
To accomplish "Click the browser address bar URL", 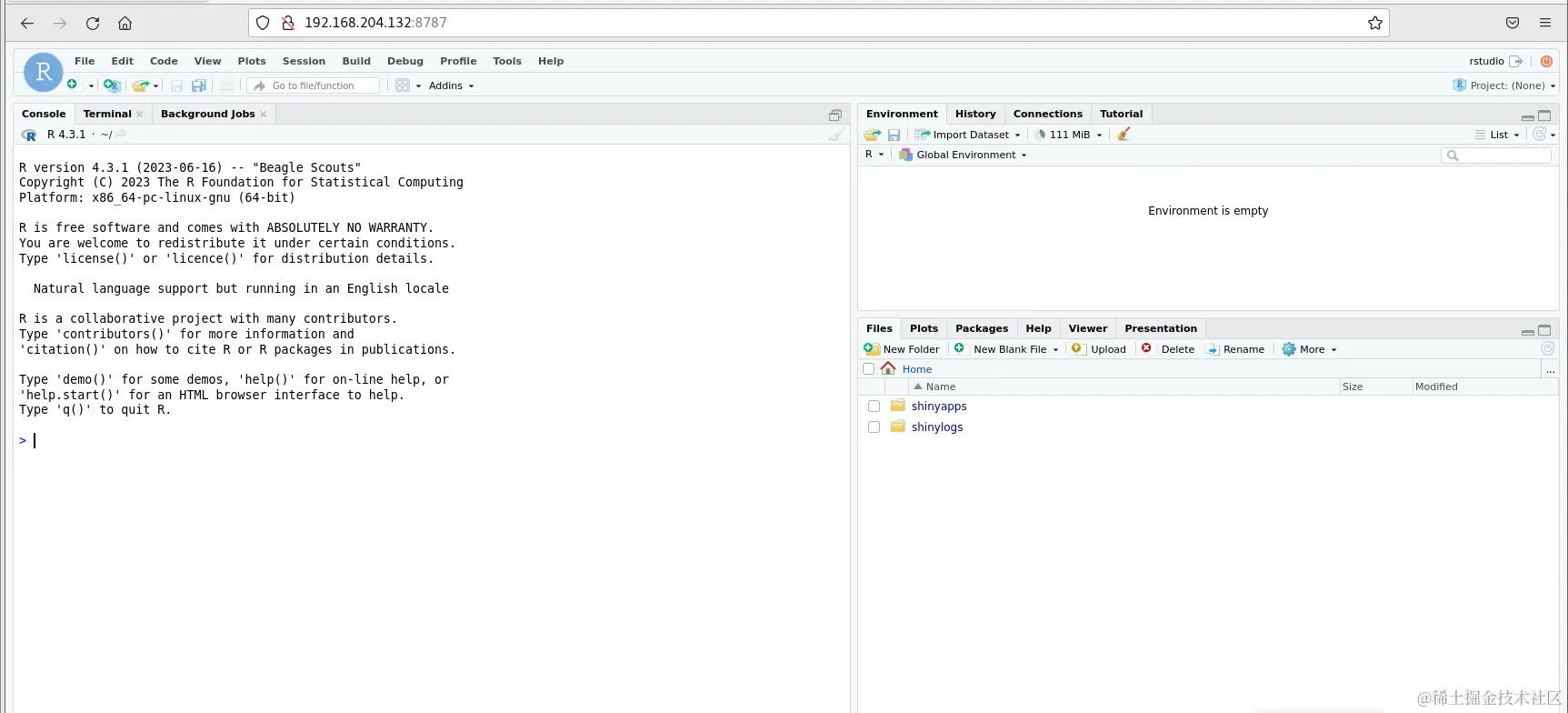I will tap(375, 23).
